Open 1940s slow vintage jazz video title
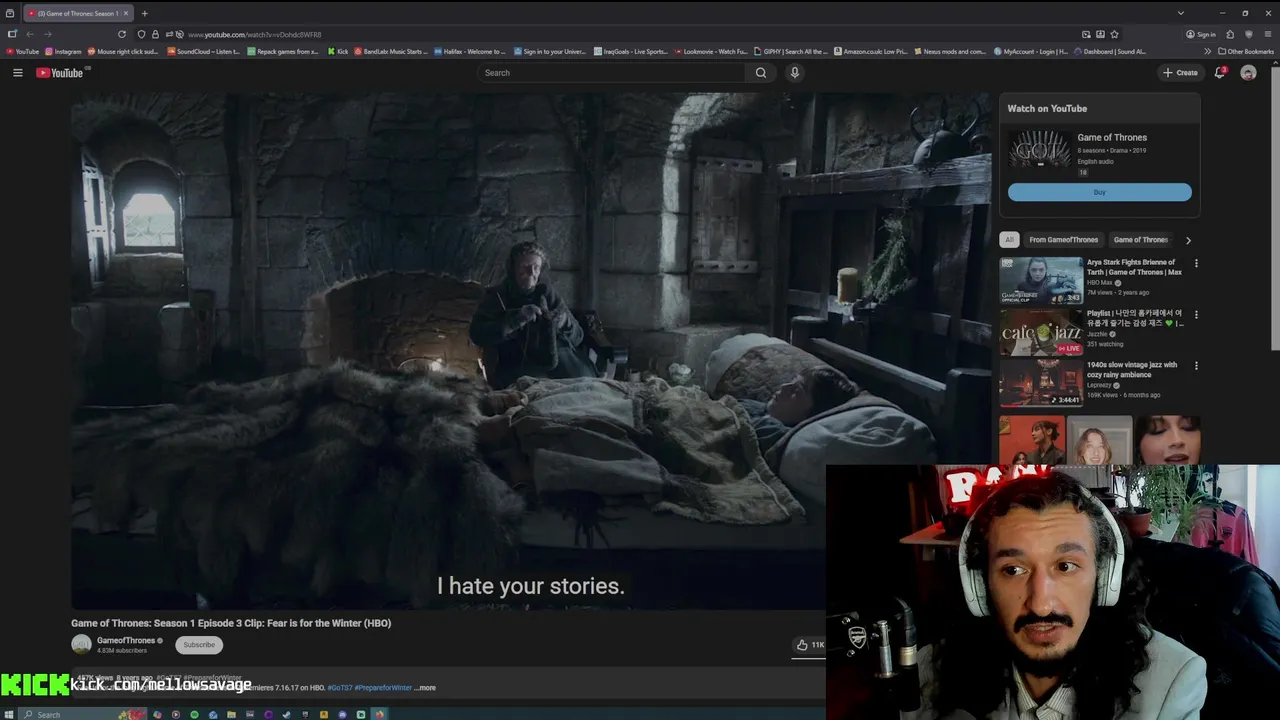Viewport: 1280px width, 720px height. (1132, 370)
